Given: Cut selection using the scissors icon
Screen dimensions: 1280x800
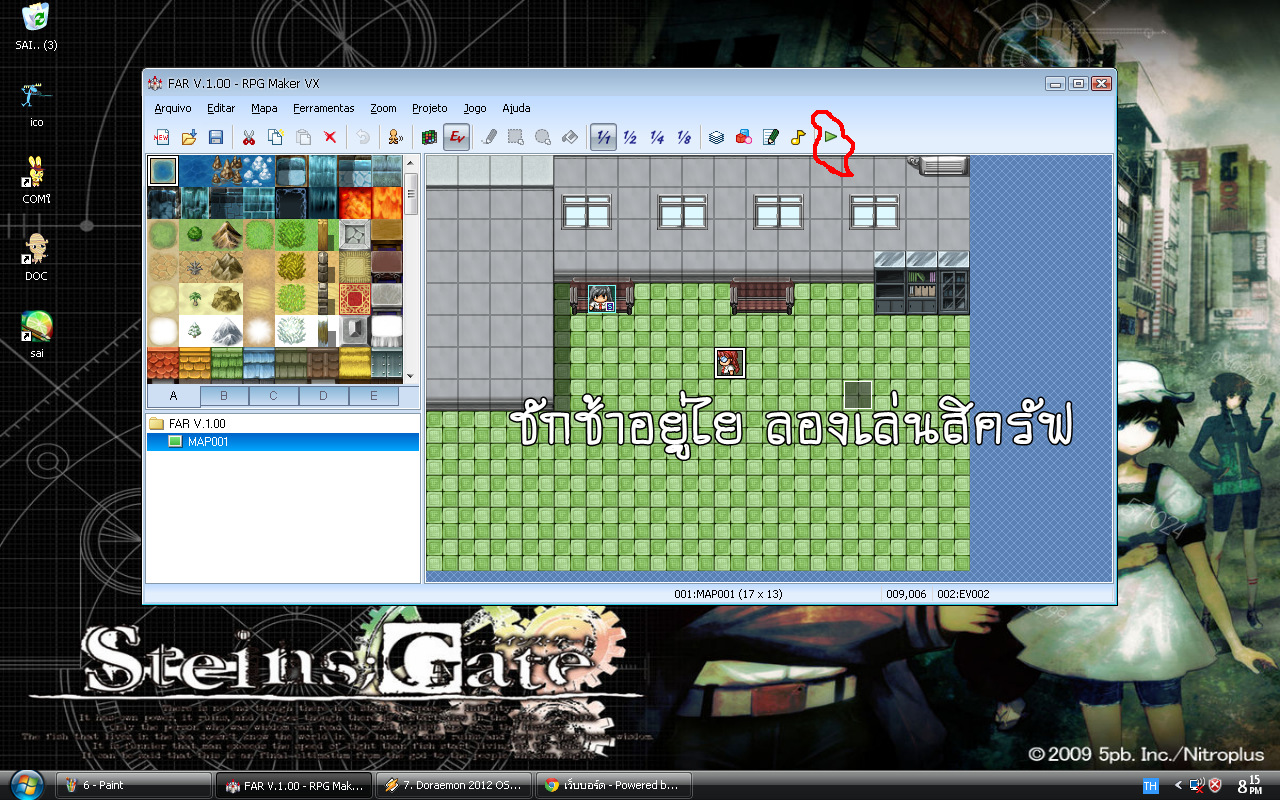Looking at the screenshot, I should click(249, 137).
